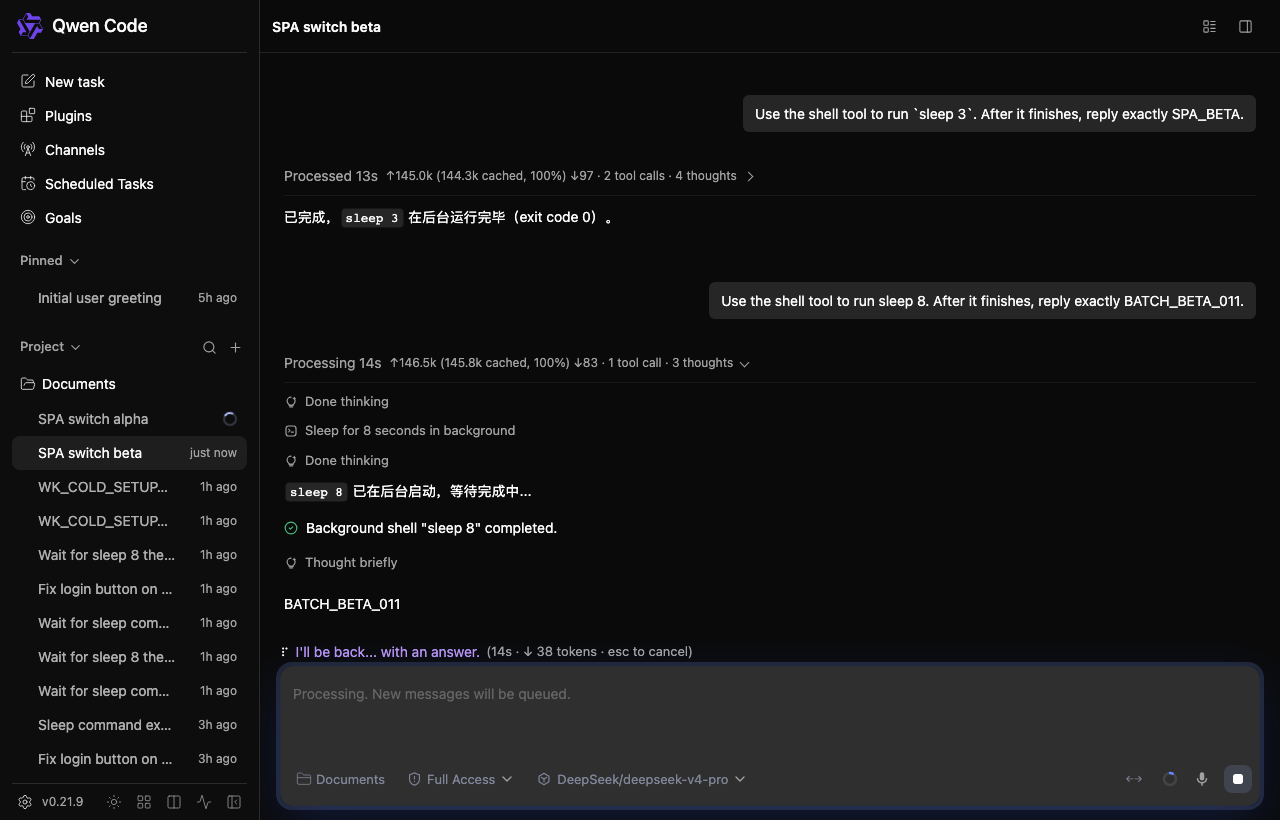Select the Documents project folder

pyautogui.click(x=129, y=384)
